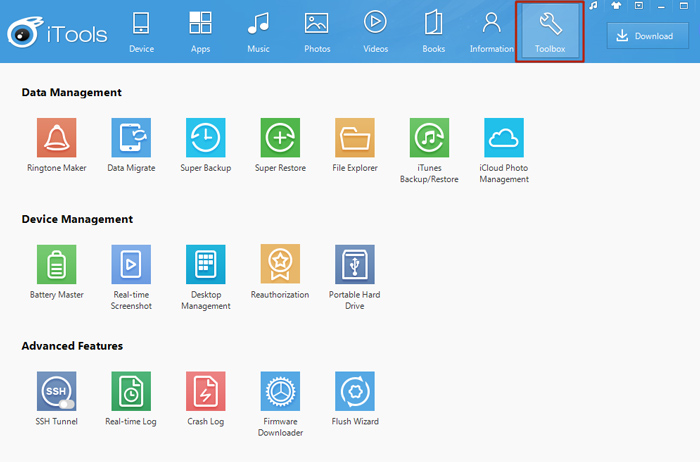
Task: Open the skin (t-shirt) icon
Action: [617, 6]
